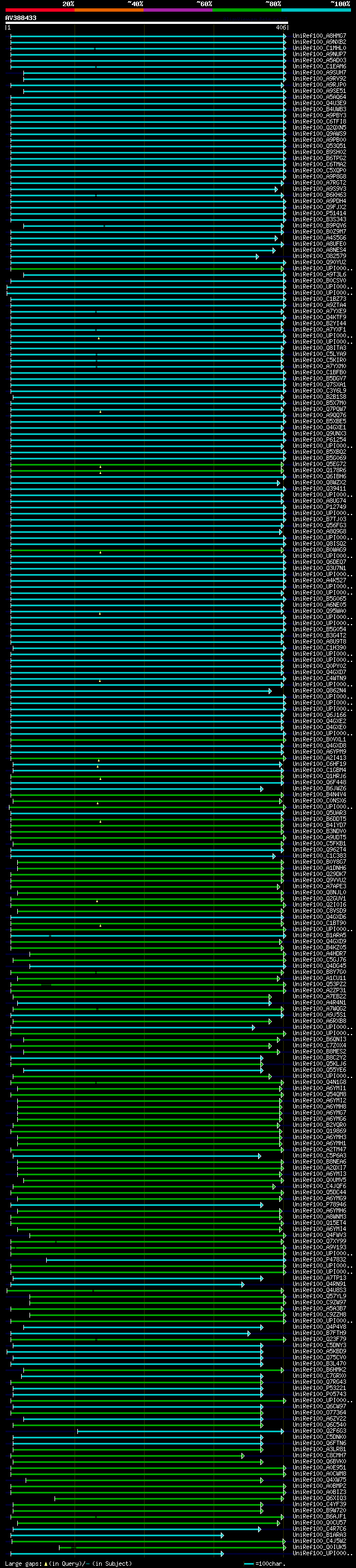
Task: Select the UniRef100_B6TPG2 label
Action: (319, 159)
